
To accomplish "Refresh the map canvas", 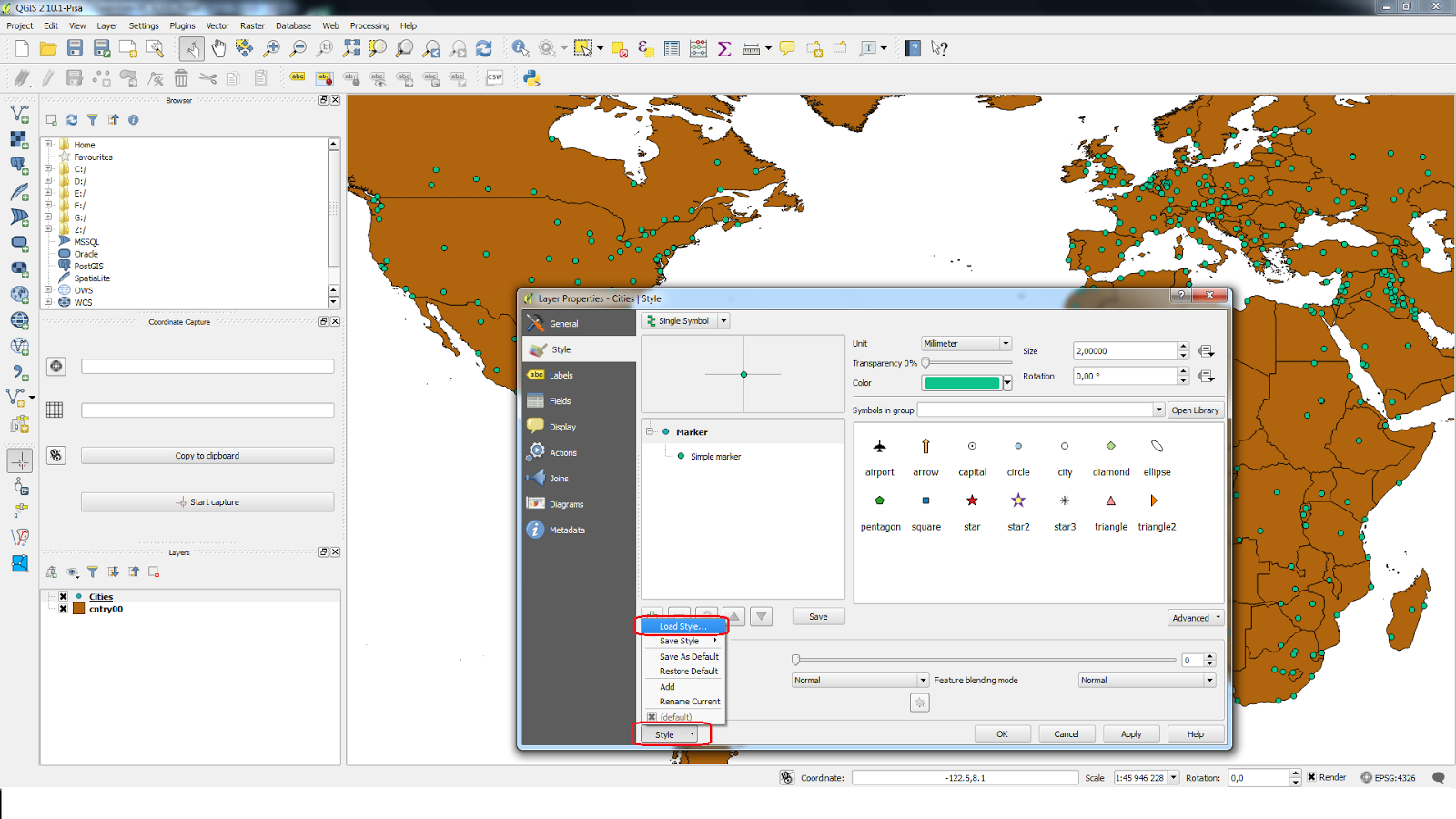I will [x=484, y=48].
